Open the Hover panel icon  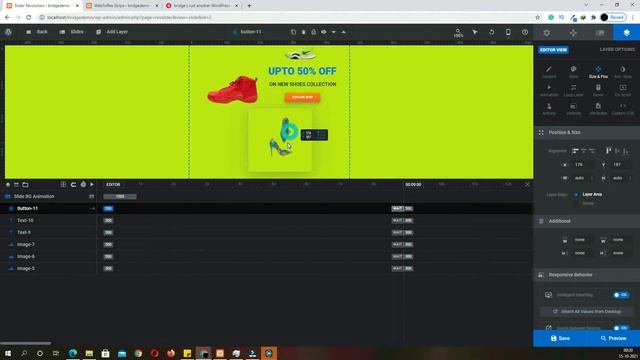pos(598,90)
